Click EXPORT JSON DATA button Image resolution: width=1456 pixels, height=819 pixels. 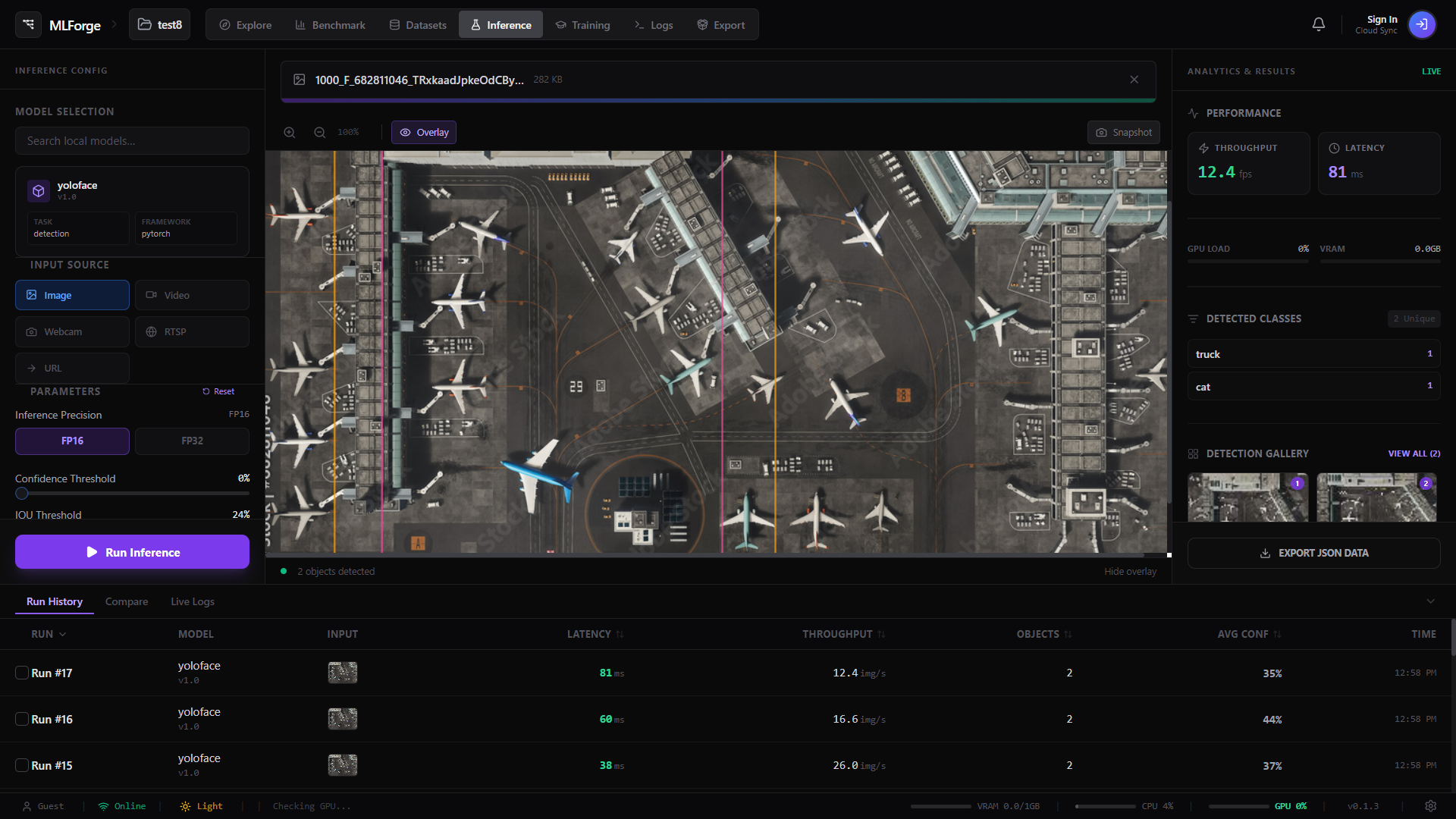tap(1313, 553)
